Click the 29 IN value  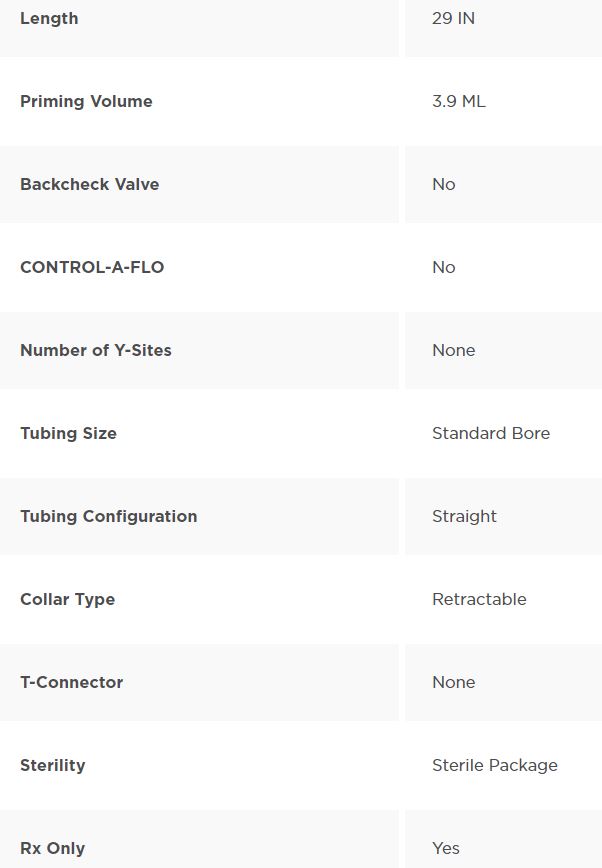pos(453,18)
